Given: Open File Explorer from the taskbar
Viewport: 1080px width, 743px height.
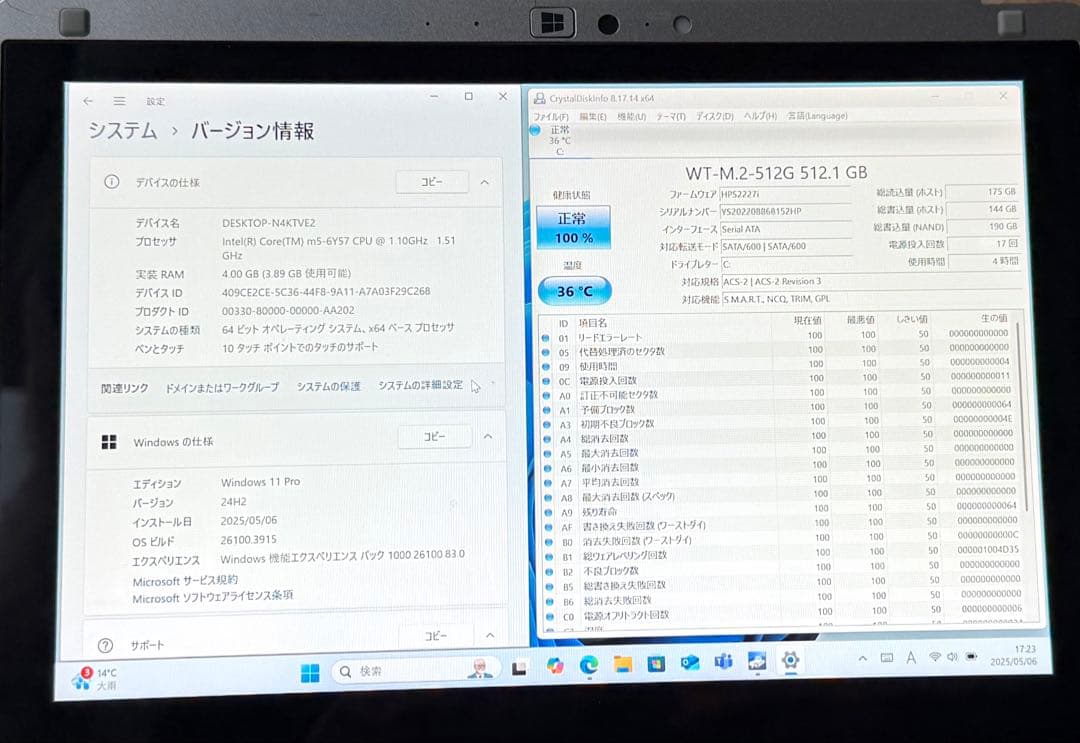Looking at the screenshot, I should pos(622,662).
